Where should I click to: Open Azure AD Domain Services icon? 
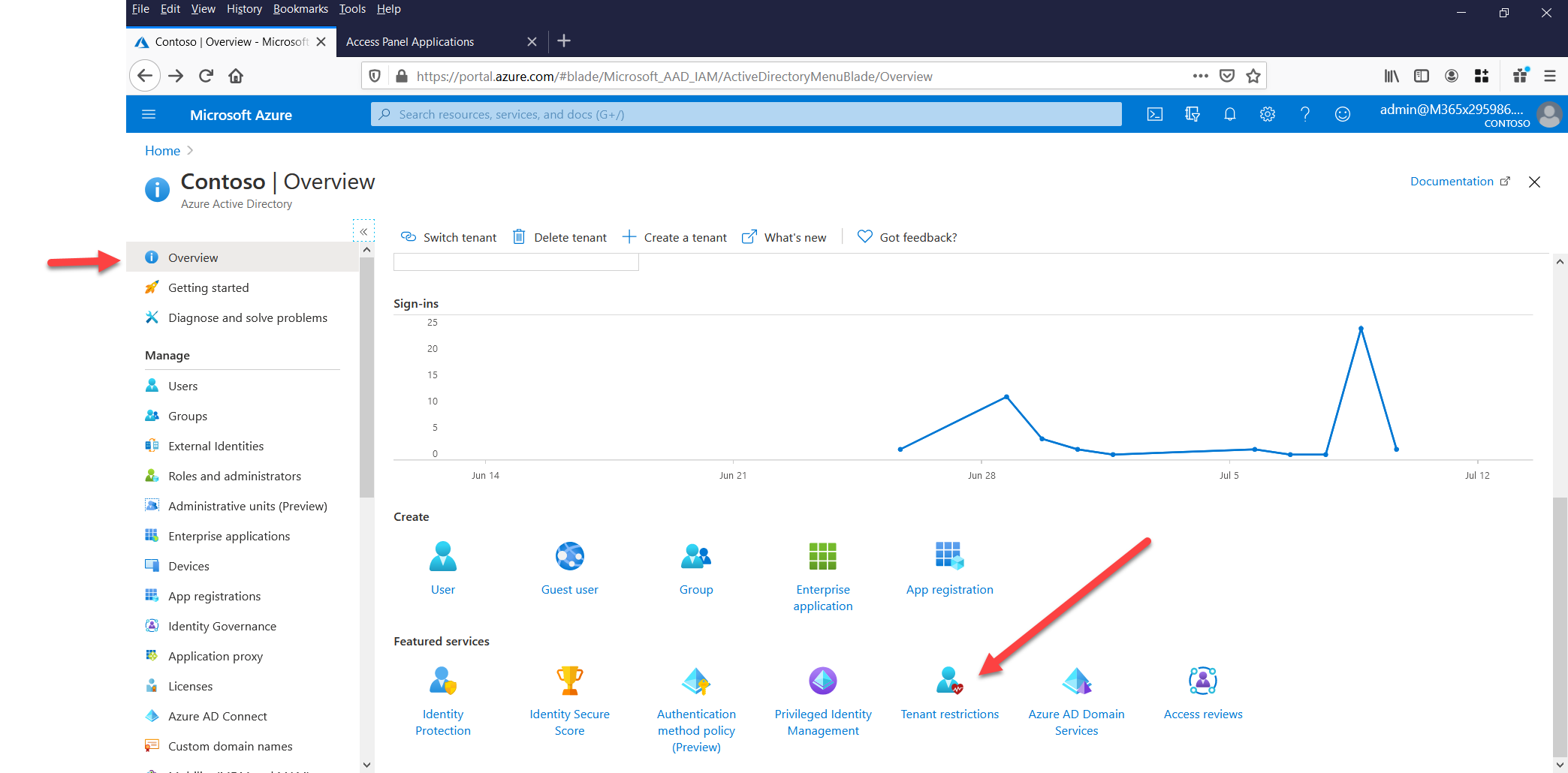(1077, 680)
